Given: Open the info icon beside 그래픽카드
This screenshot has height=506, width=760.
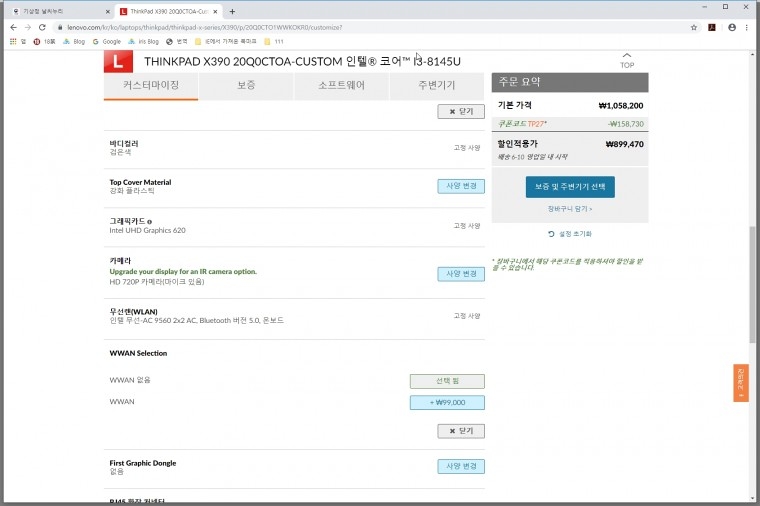Looking at the screenshot, I should coord(149,222).
